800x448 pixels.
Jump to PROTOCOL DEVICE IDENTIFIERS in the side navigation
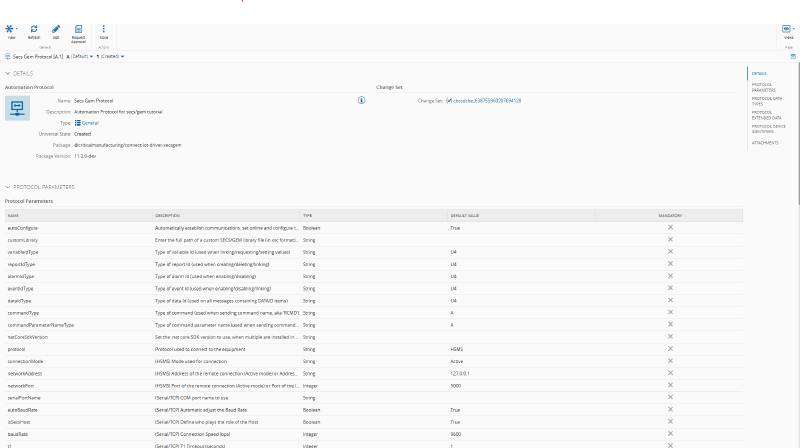pos(768,129)
